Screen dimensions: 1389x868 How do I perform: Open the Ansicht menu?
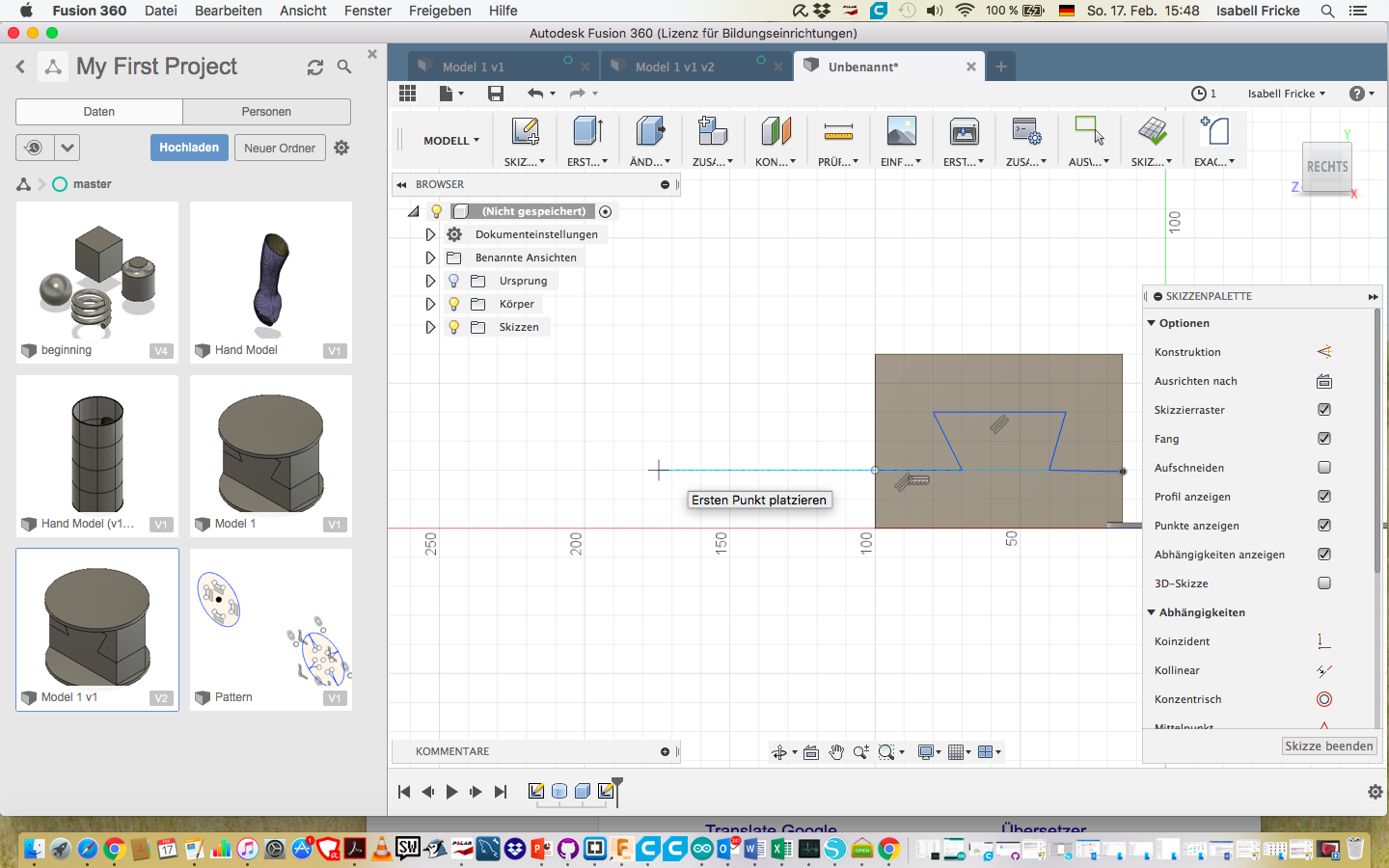[303, 11]
